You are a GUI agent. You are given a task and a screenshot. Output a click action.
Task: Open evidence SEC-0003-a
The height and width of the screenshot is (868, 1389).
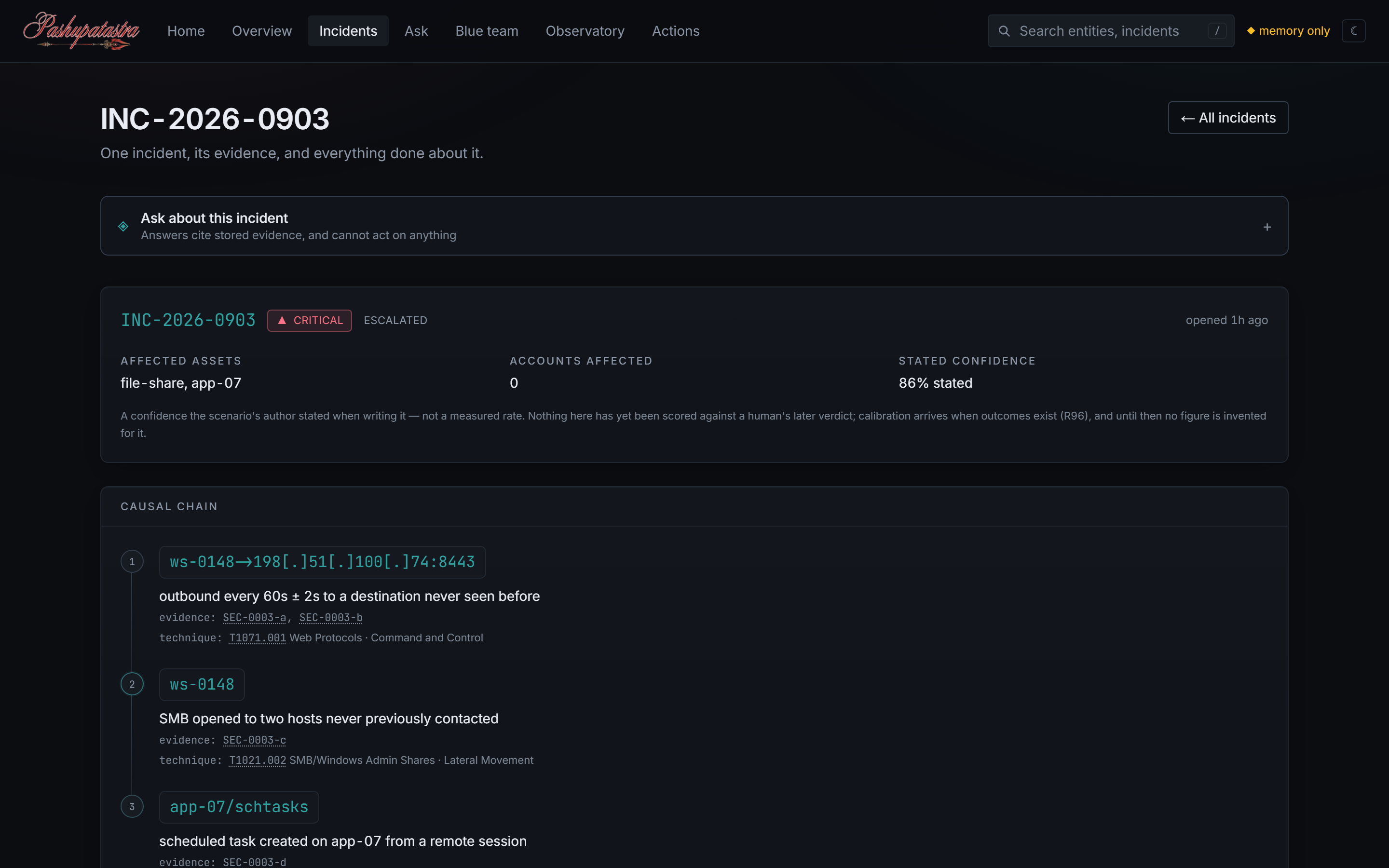pos(254,618)
